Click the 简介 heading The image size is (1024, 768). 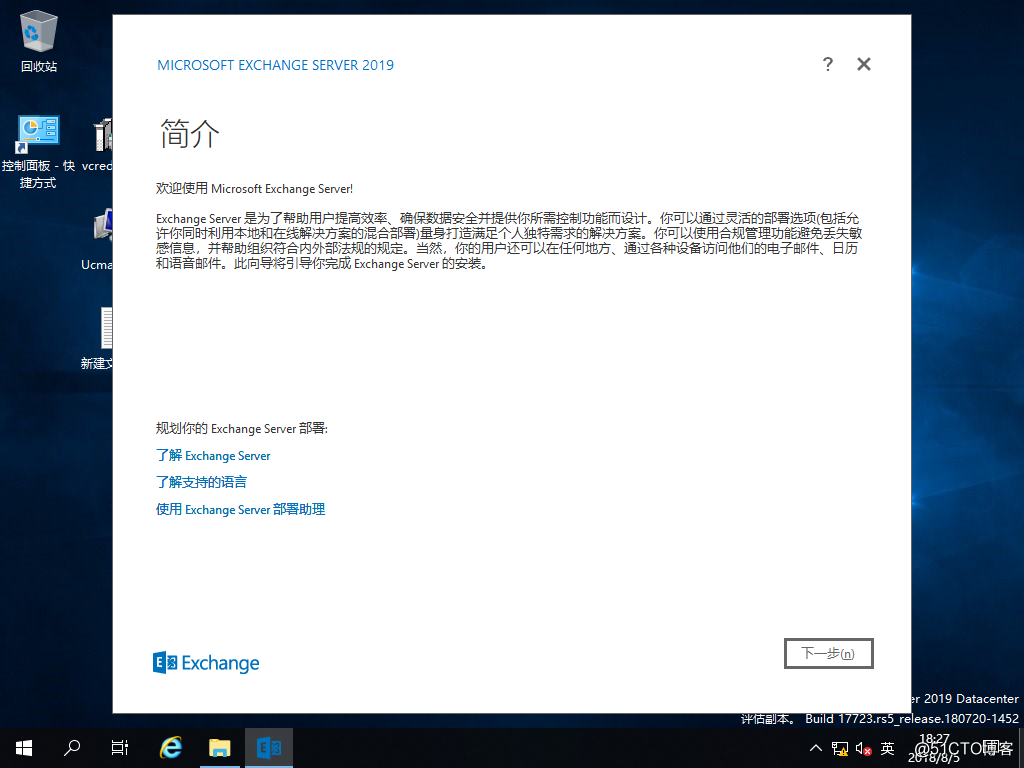click(x=189, y=133)
